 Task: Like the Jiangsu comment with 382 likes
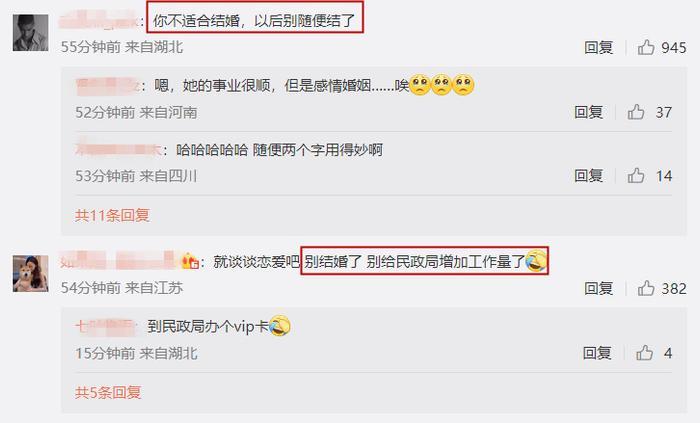pos(646,288)
